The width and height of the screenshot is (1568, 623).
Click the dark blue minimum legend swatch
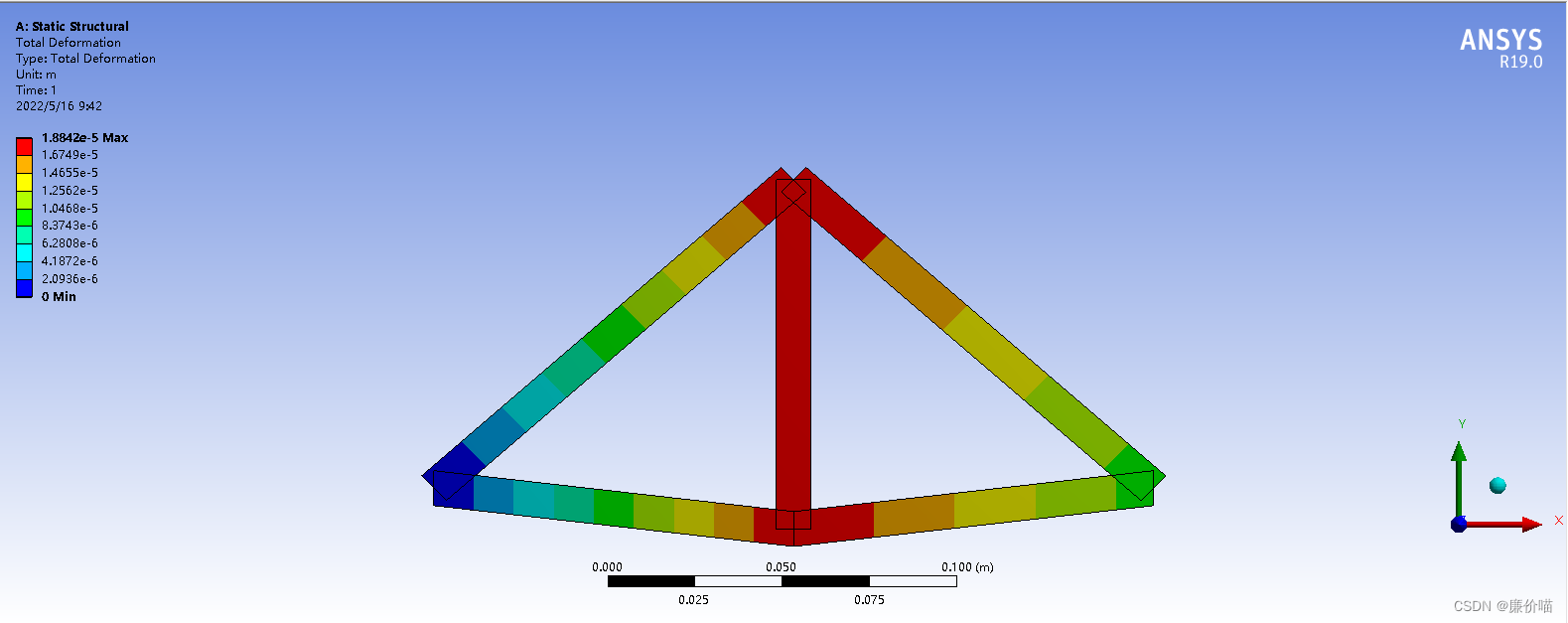point(24,289)
